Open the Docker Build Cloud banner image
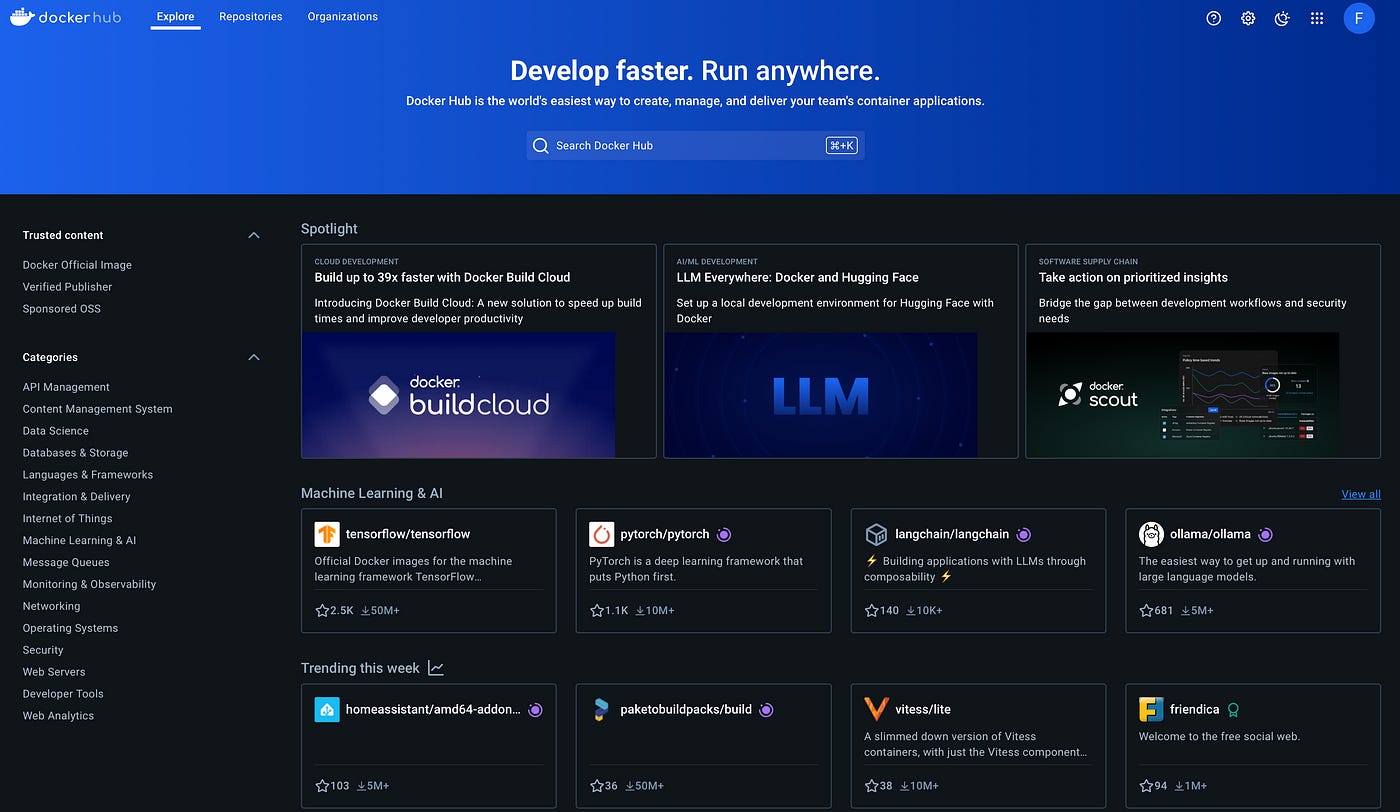1400x812 pixels. [x=458, y=395]
